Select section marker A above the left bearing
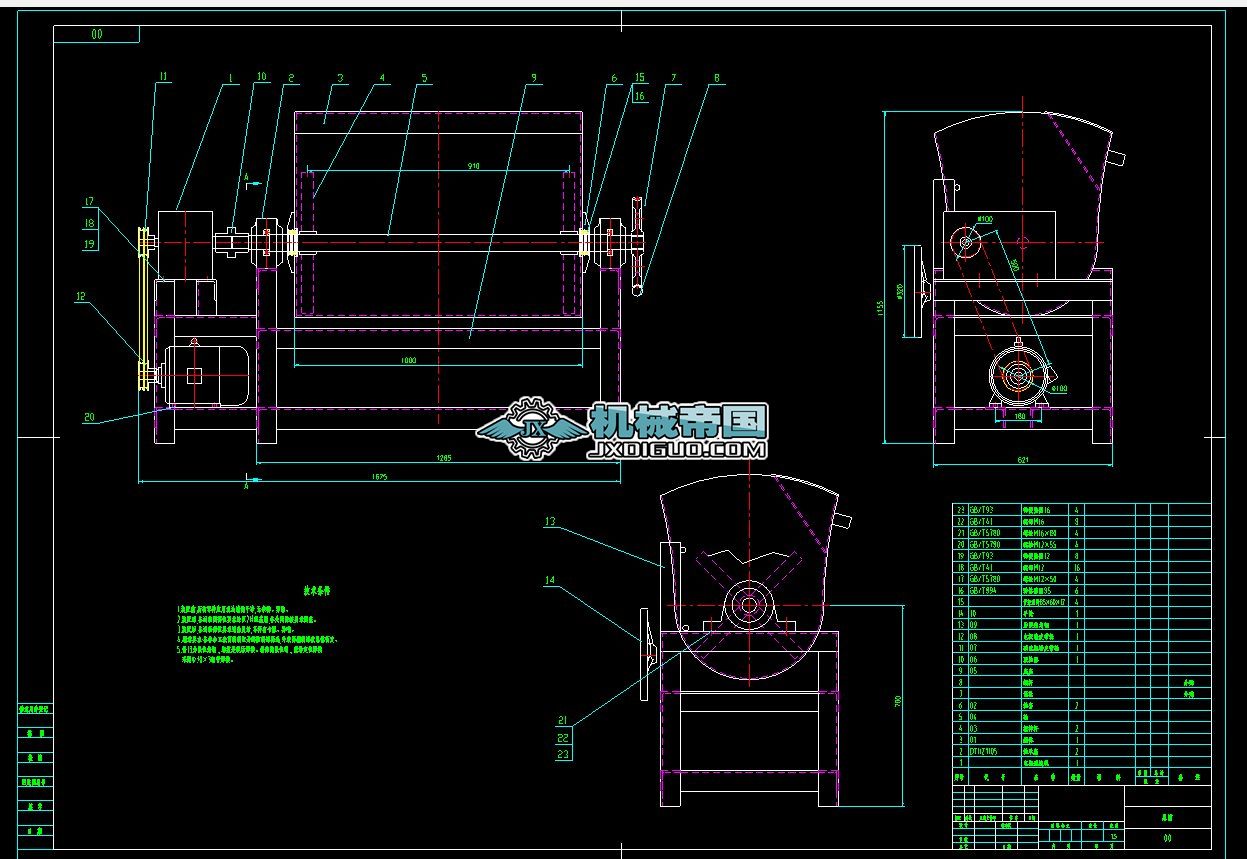Image resolution: width=1247 pixels, height=859 pixels. (x=247, y=175)
